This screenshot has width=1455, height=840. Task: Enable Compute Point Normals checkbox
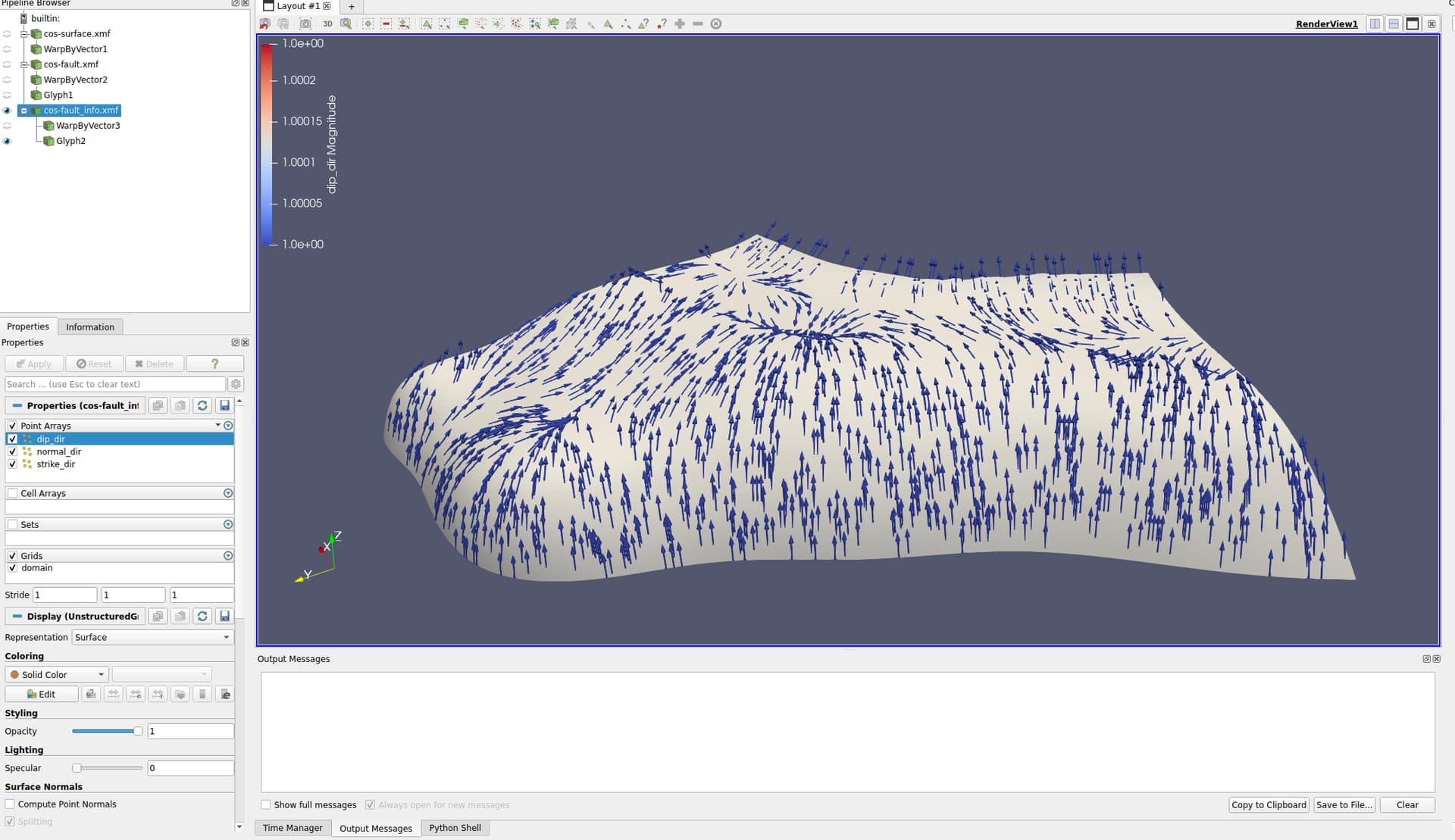[x=10, y=804]
